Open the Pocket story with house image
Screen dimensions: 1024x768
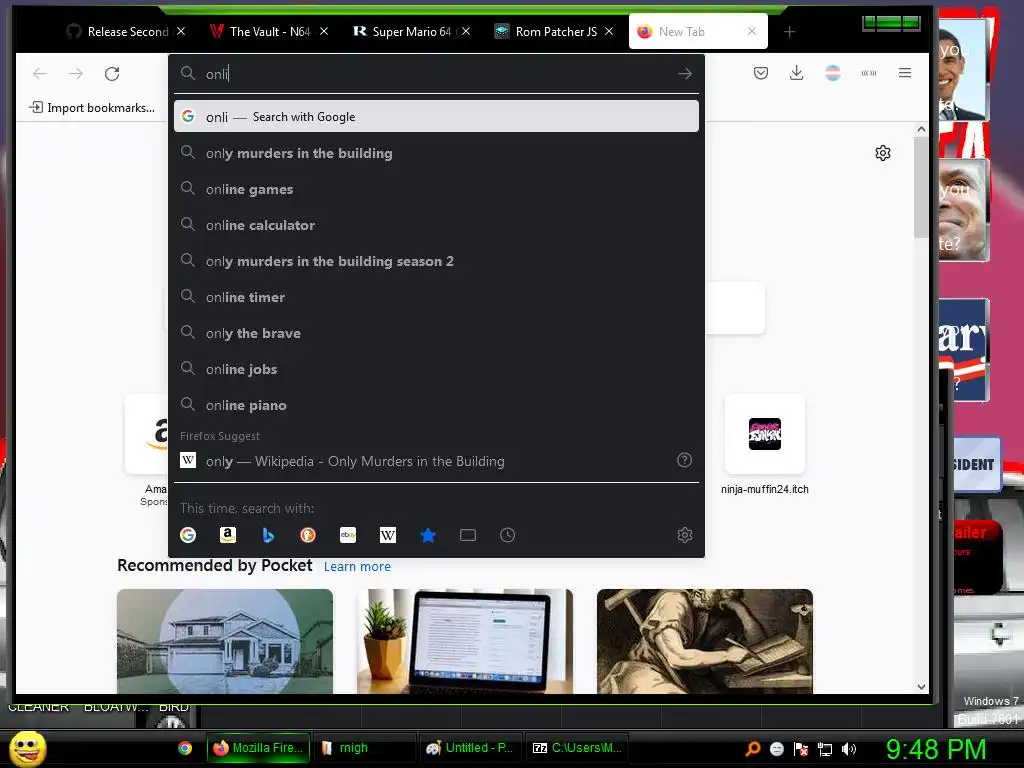[x=225, y=641]
